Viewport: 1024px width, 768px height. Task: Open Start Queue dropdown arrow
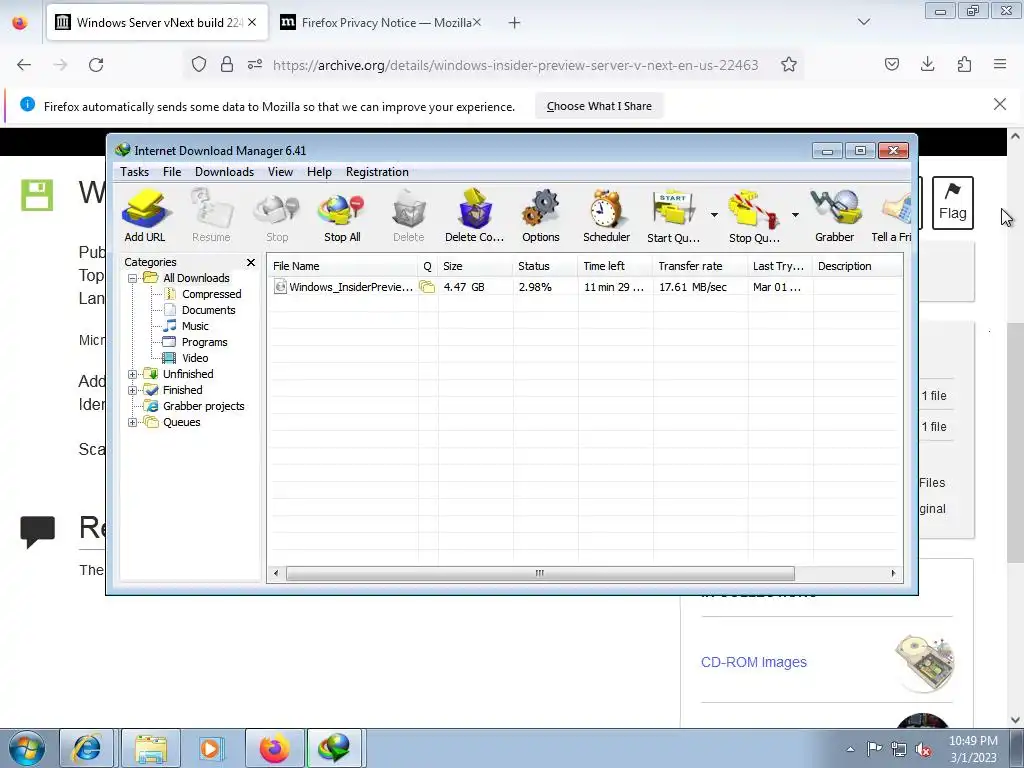click(x=714, y=215)
